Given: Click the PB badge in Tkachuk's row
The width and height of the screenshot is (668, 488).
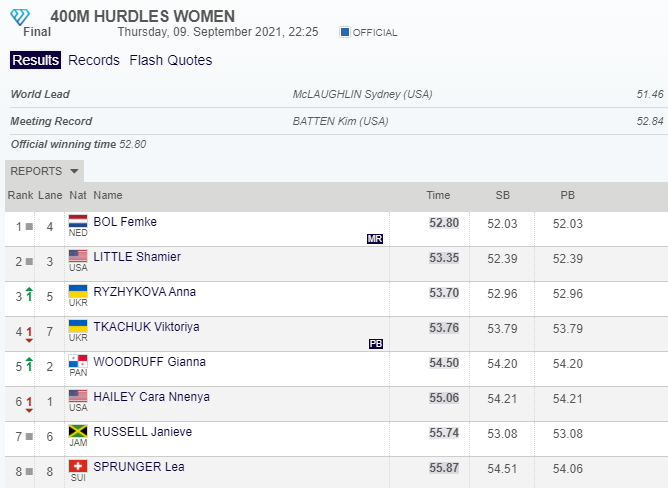Looking at the screenshot, I should [376, 343].
